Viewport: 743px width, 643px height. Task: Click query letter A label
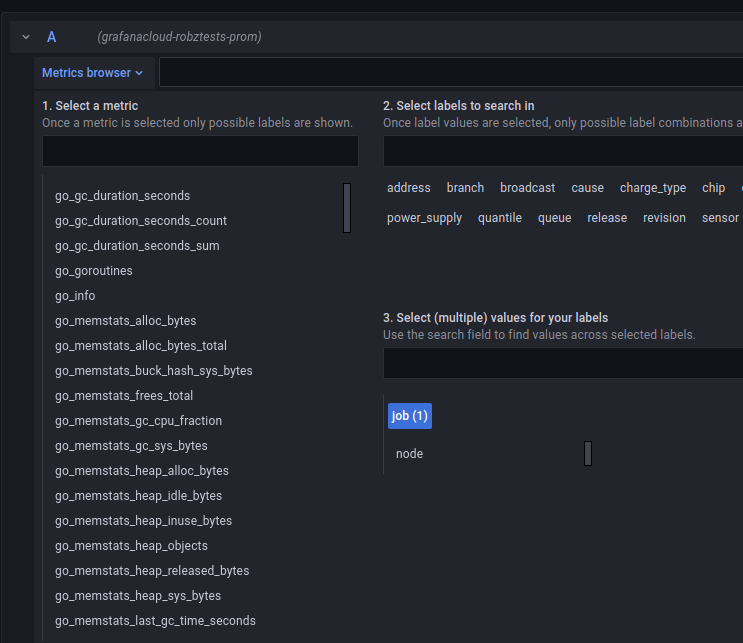pos(52,37)
